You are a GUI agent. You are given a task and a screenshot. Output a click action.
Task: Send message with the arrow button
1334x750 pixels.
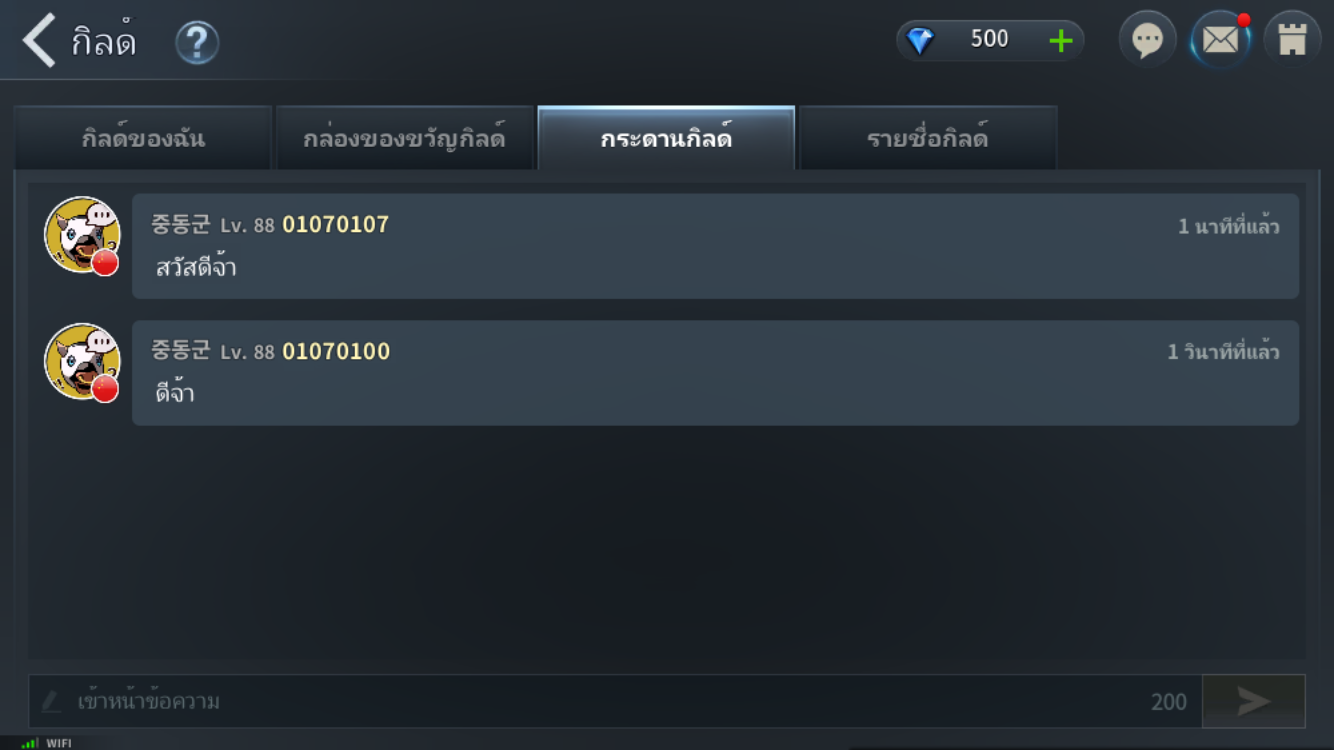coord(1253,701)
